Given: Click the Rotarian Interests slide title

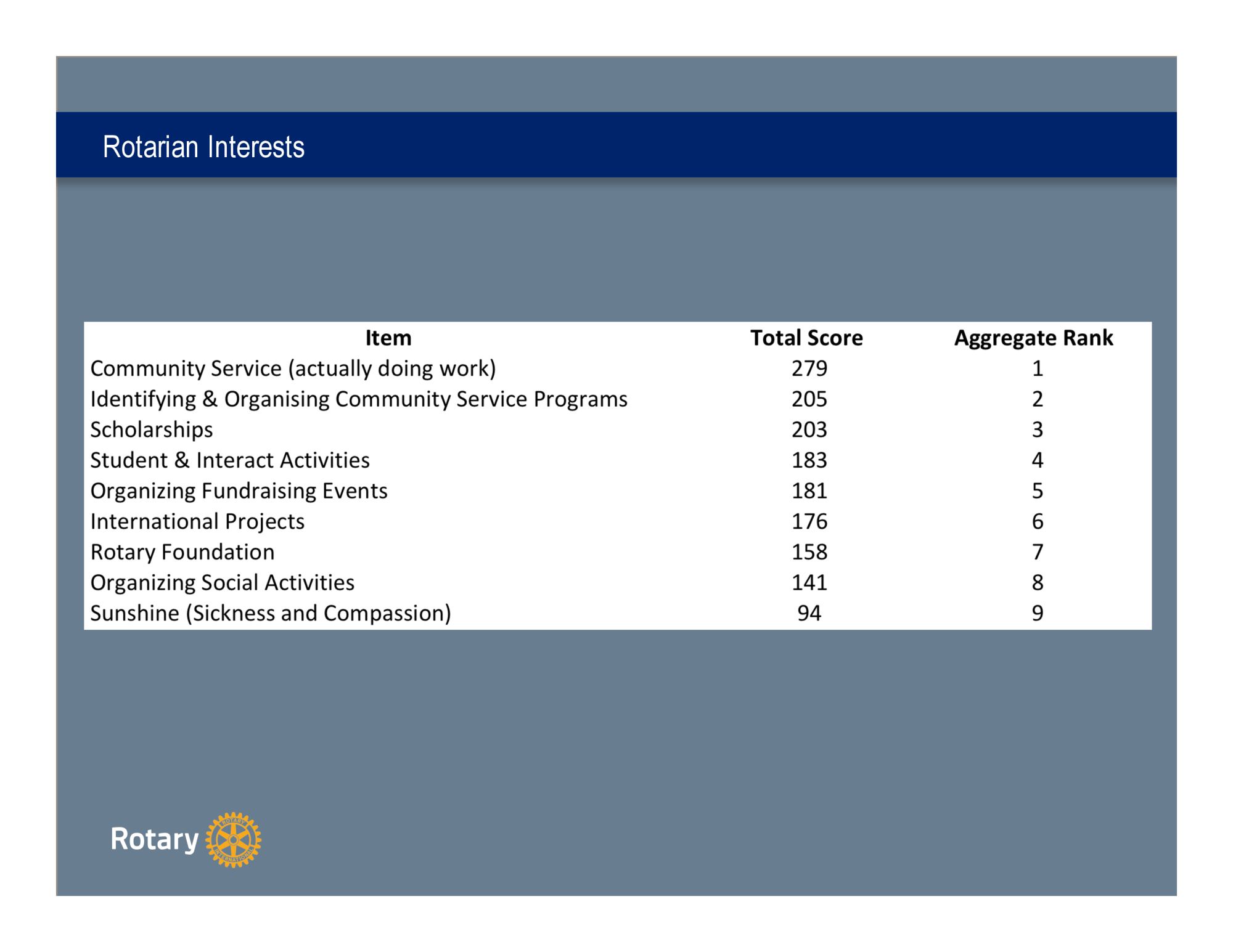Looking at the screenshot, I should pyautogui.click(x=203, y=147).
